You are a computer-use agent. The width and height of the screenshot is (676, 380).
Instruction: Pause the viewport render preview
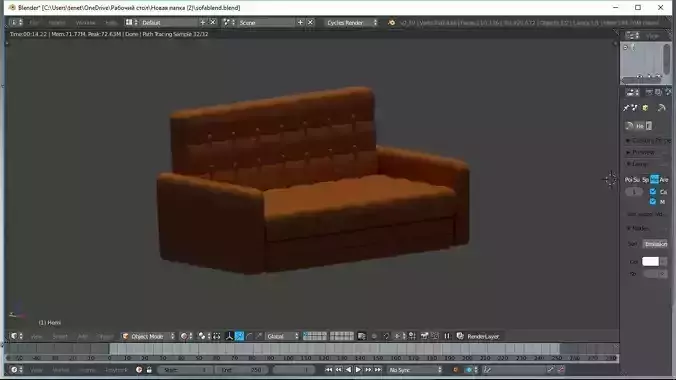447,336
